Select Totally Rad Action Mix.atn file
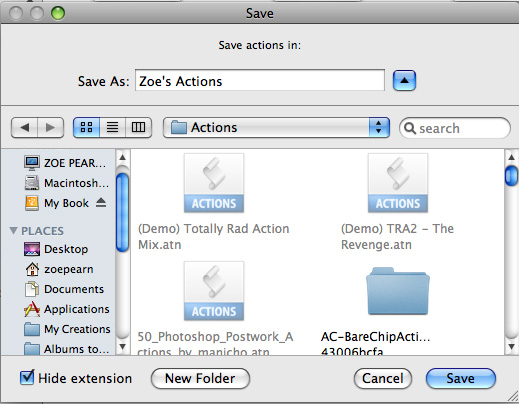 click(x=214, y=183)
